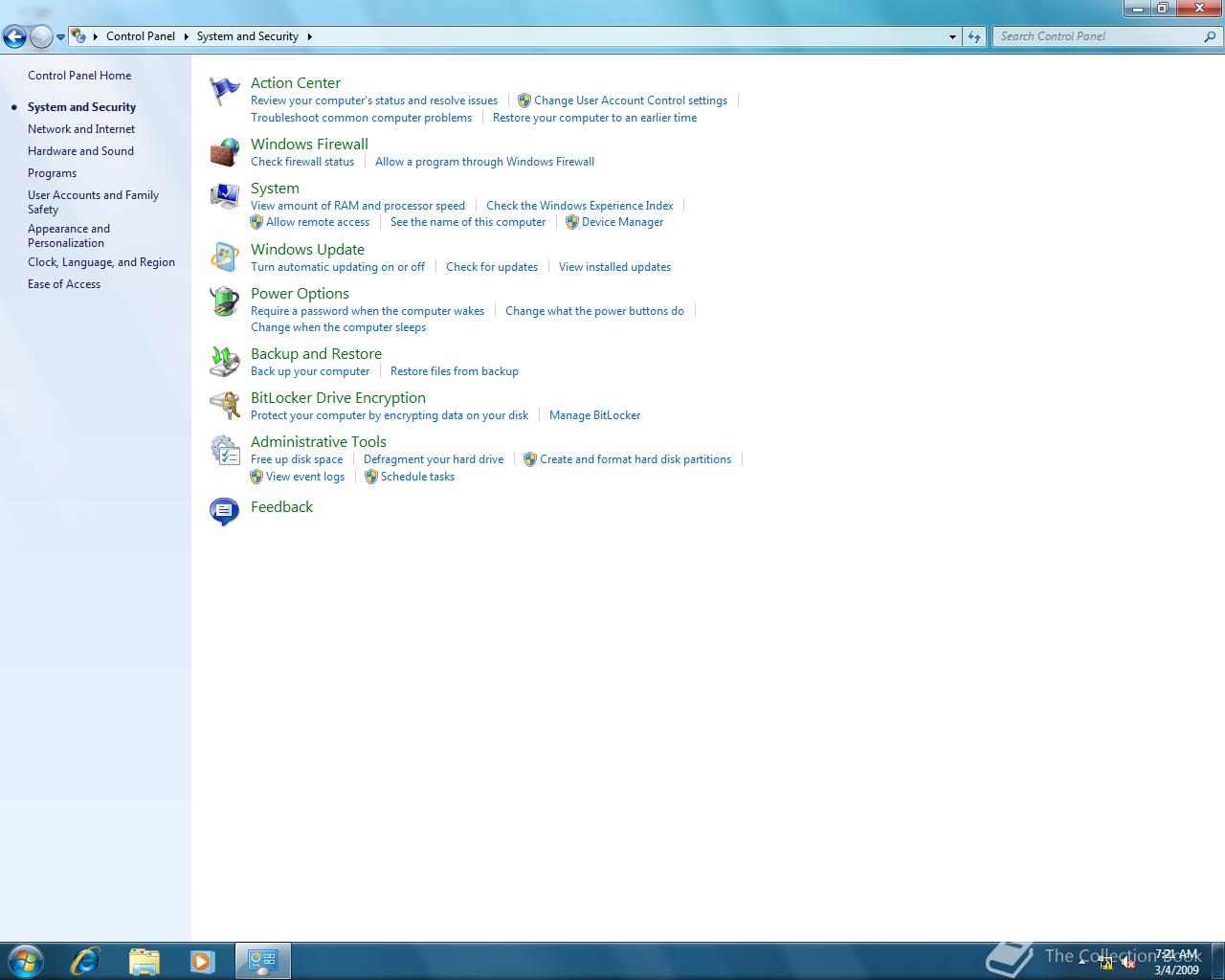Viewport: 1225px width, 980px height.
Task: Click Change when the computer sleeps
Action: (338, 327)
